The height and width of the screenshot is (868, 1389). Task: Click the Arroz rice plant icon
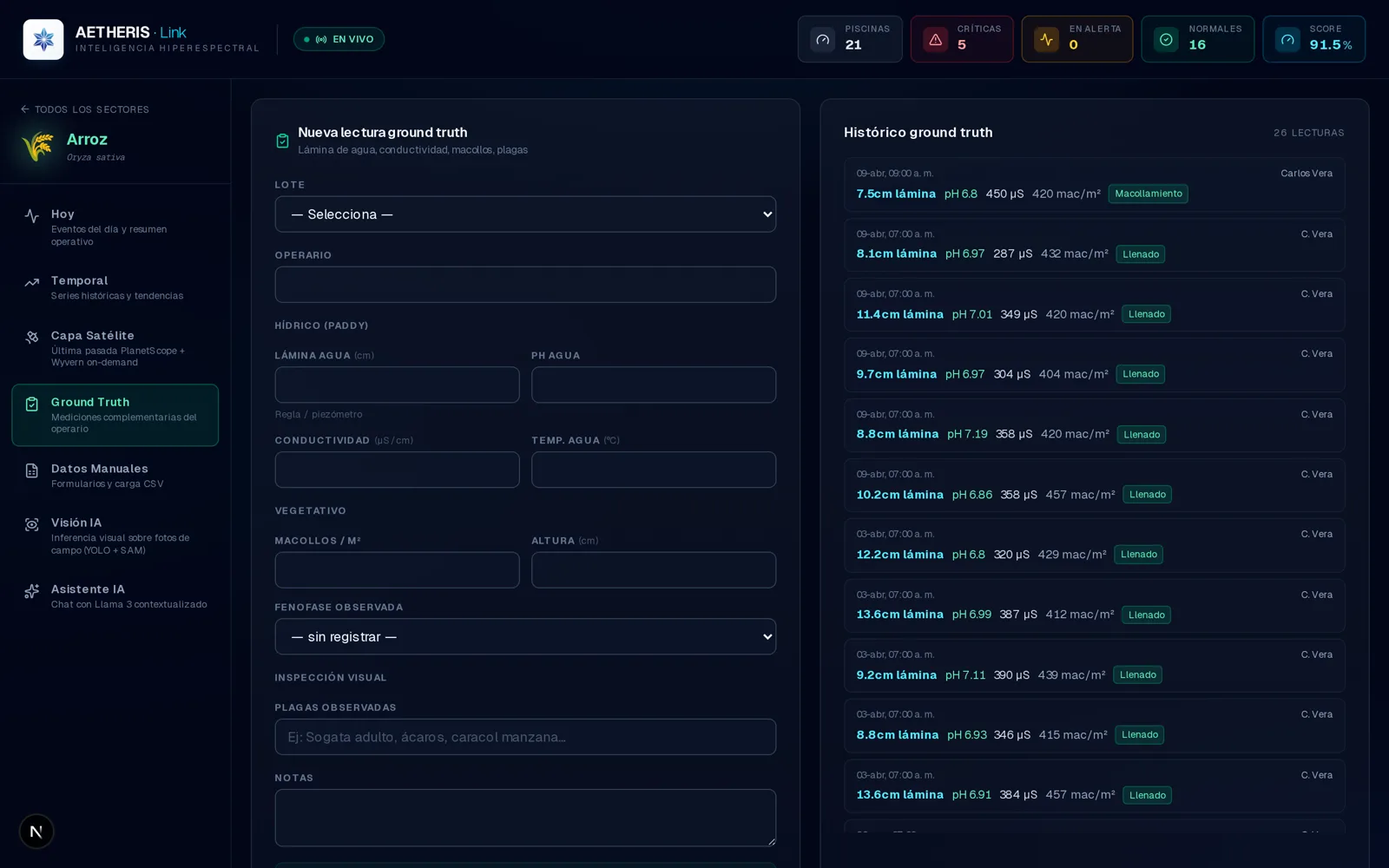click(38, 146)
